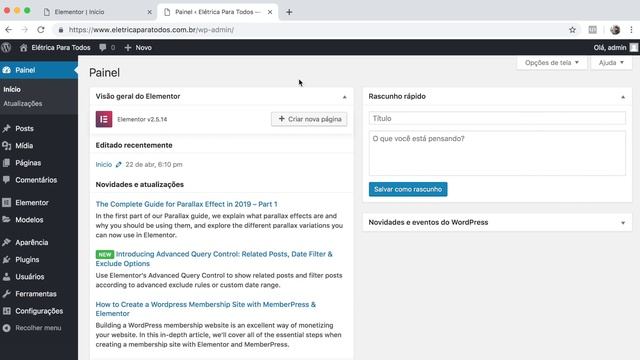Click the Elementor sidebar icon
Screen dimensions: 640x360
(x=7, y=202)
